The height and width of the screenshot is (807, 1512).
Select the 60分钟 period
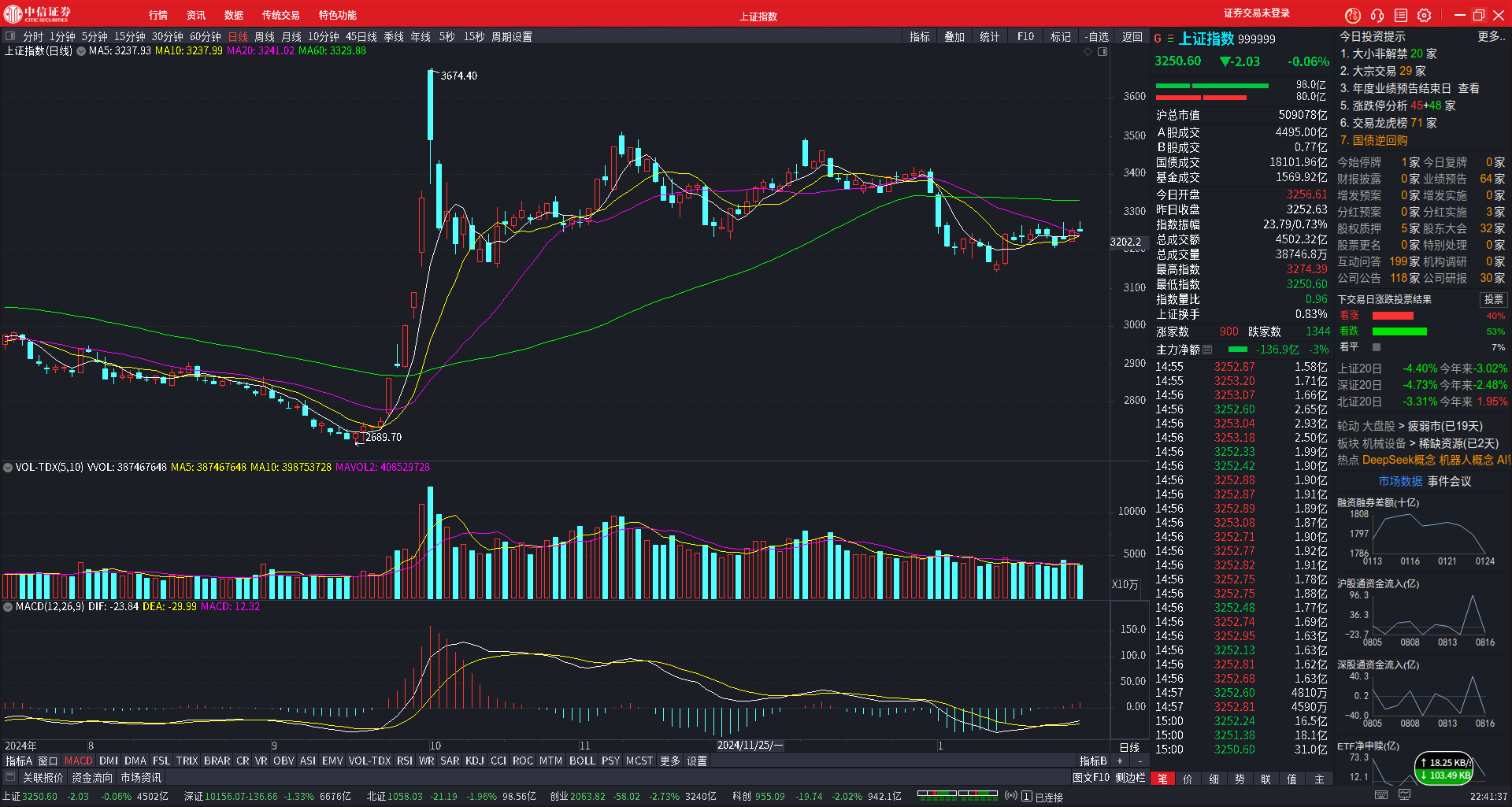point(206,37)
